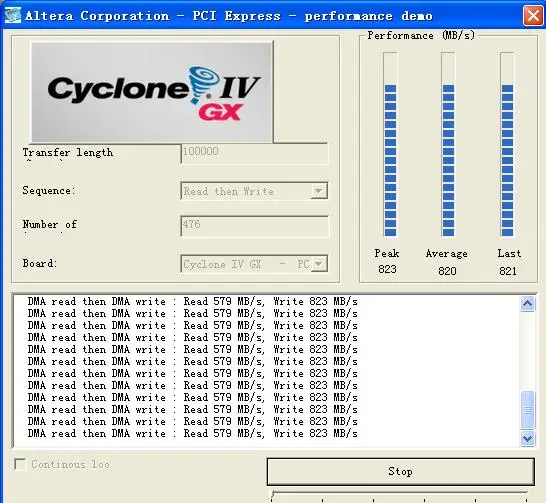546x503 pixels.
Task: Click the Average label
Action: [x=446, y=254]
